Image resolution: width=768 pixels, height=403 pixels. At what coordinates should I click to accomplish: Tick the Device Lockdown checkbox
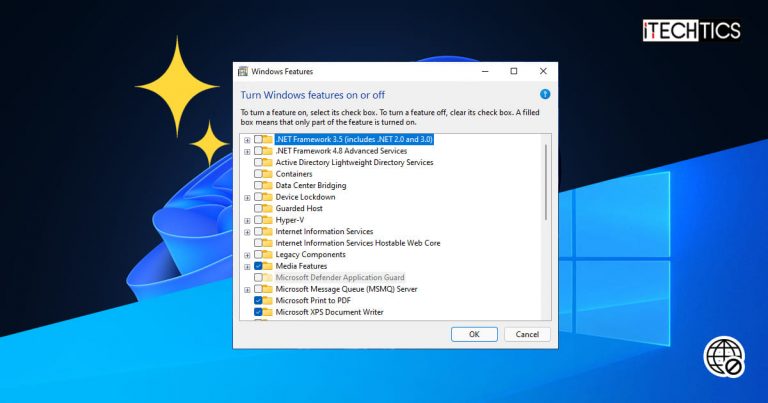coord(258,197)
